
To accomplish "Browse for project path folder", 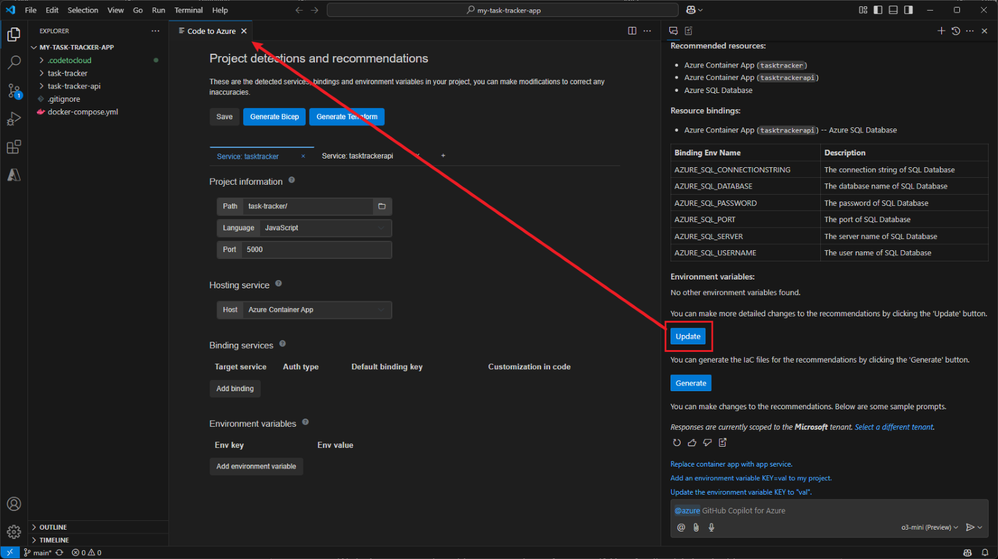I will [382, 206].
